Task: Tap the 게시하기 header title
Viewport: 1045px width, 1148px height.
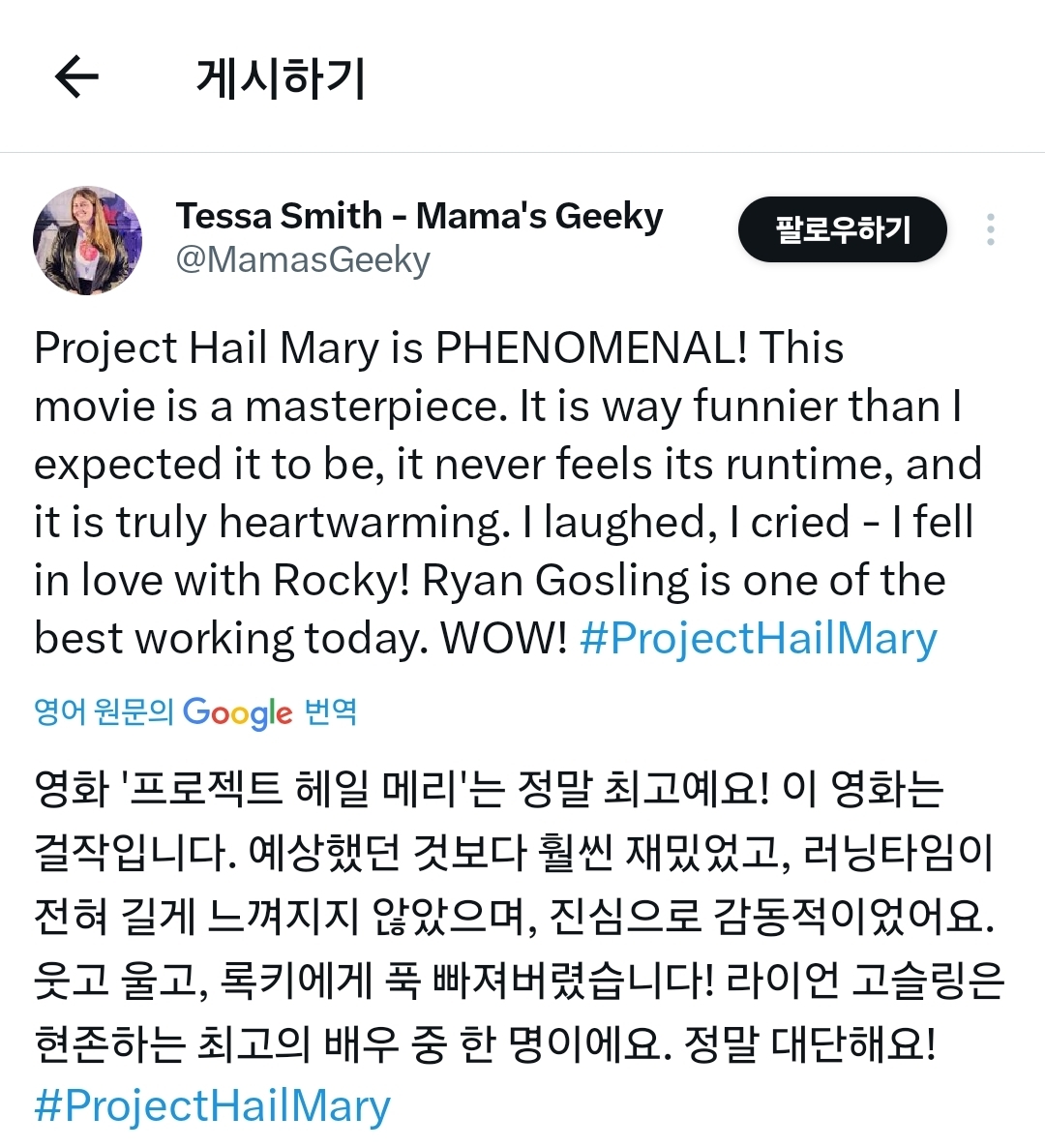Action: 281,78
